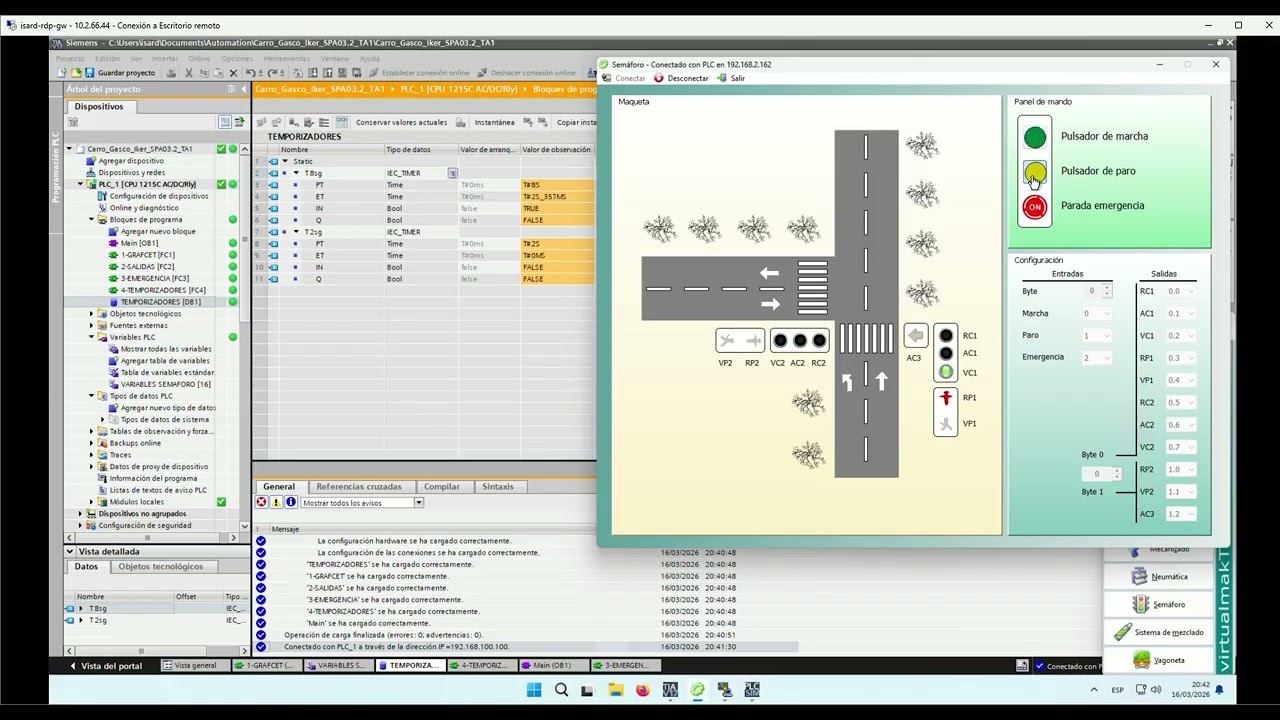The height and width of the screenshot is (720, 1280).
Task: Select Main [OB1] in project tree
Action: coord(139,243)
